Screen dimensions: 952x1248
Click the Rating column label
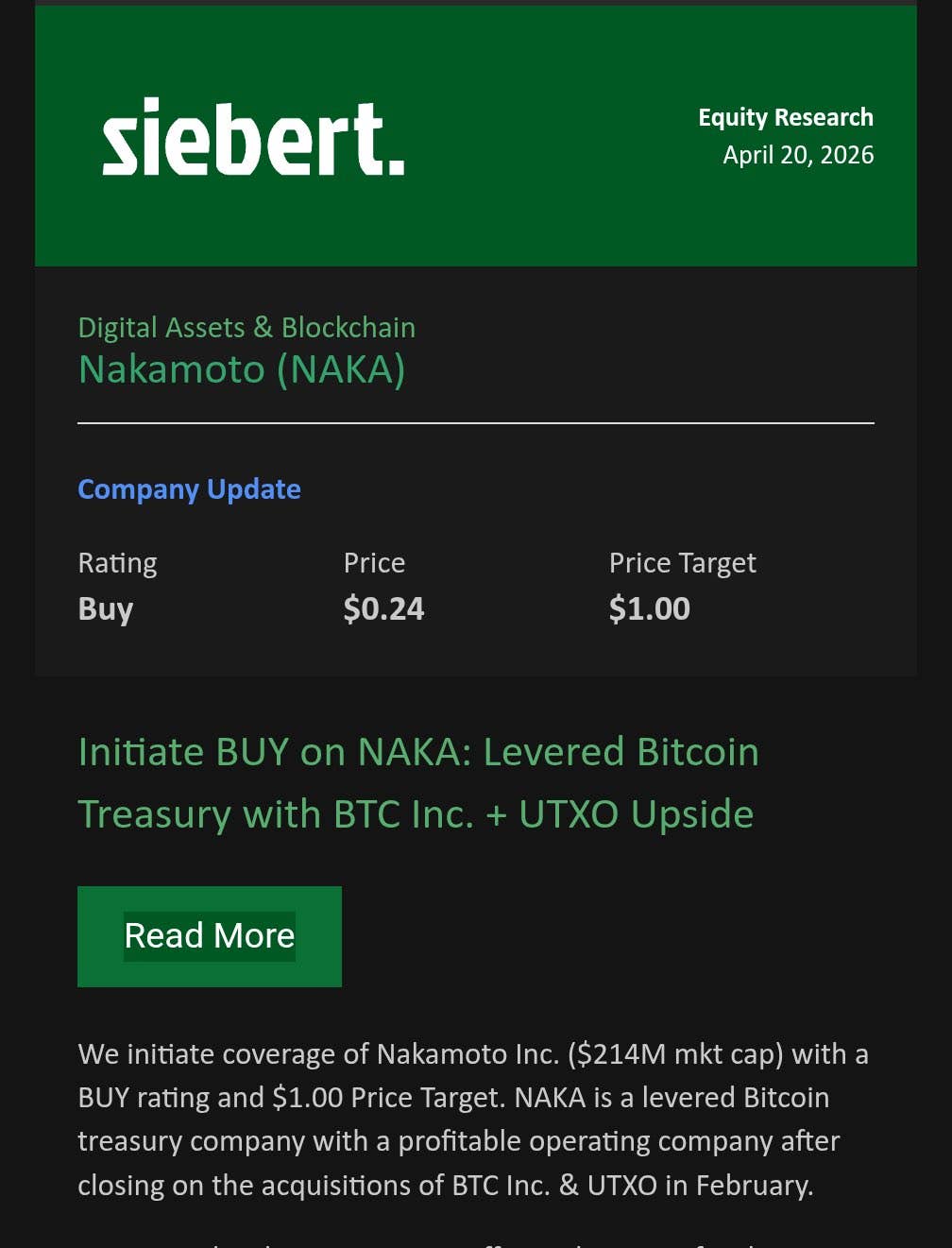(117, 563)
